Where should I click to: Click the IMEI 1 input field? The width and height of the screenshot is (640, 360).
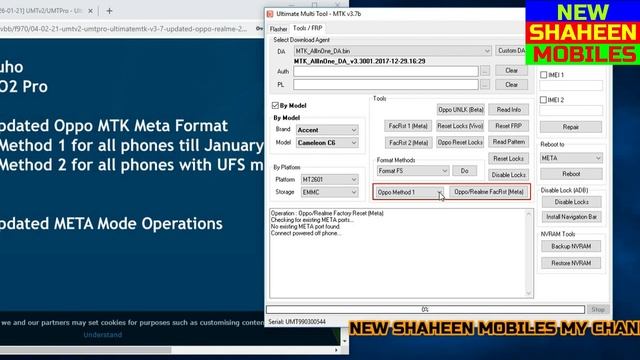pyautogui.click(x=571, y=85)
